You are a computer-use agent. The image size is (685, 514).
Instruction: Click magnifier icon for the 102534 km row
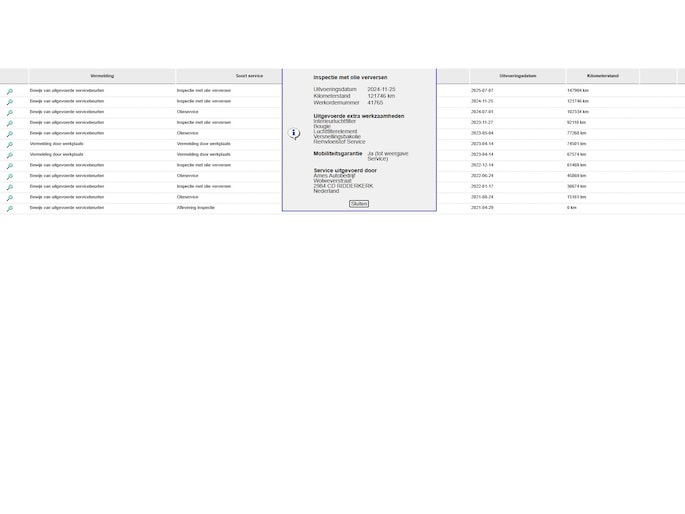tap(10, 112)
